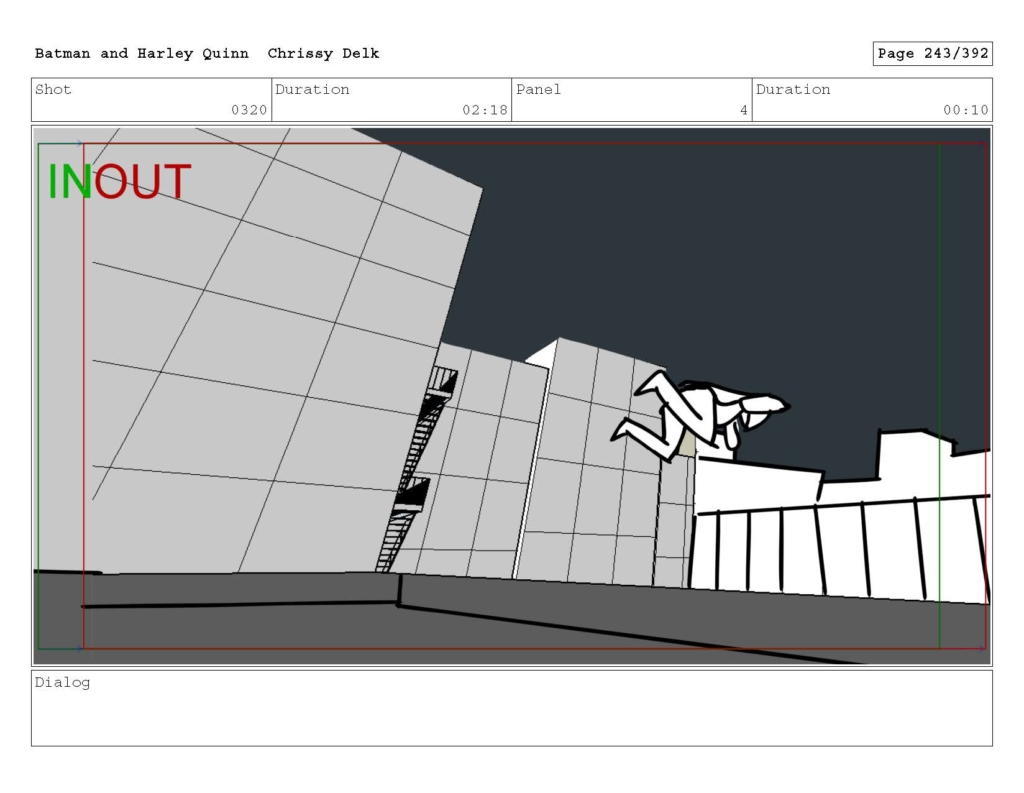
Task: Click the fire escape staircase drawing
Action: pos(416,469)
